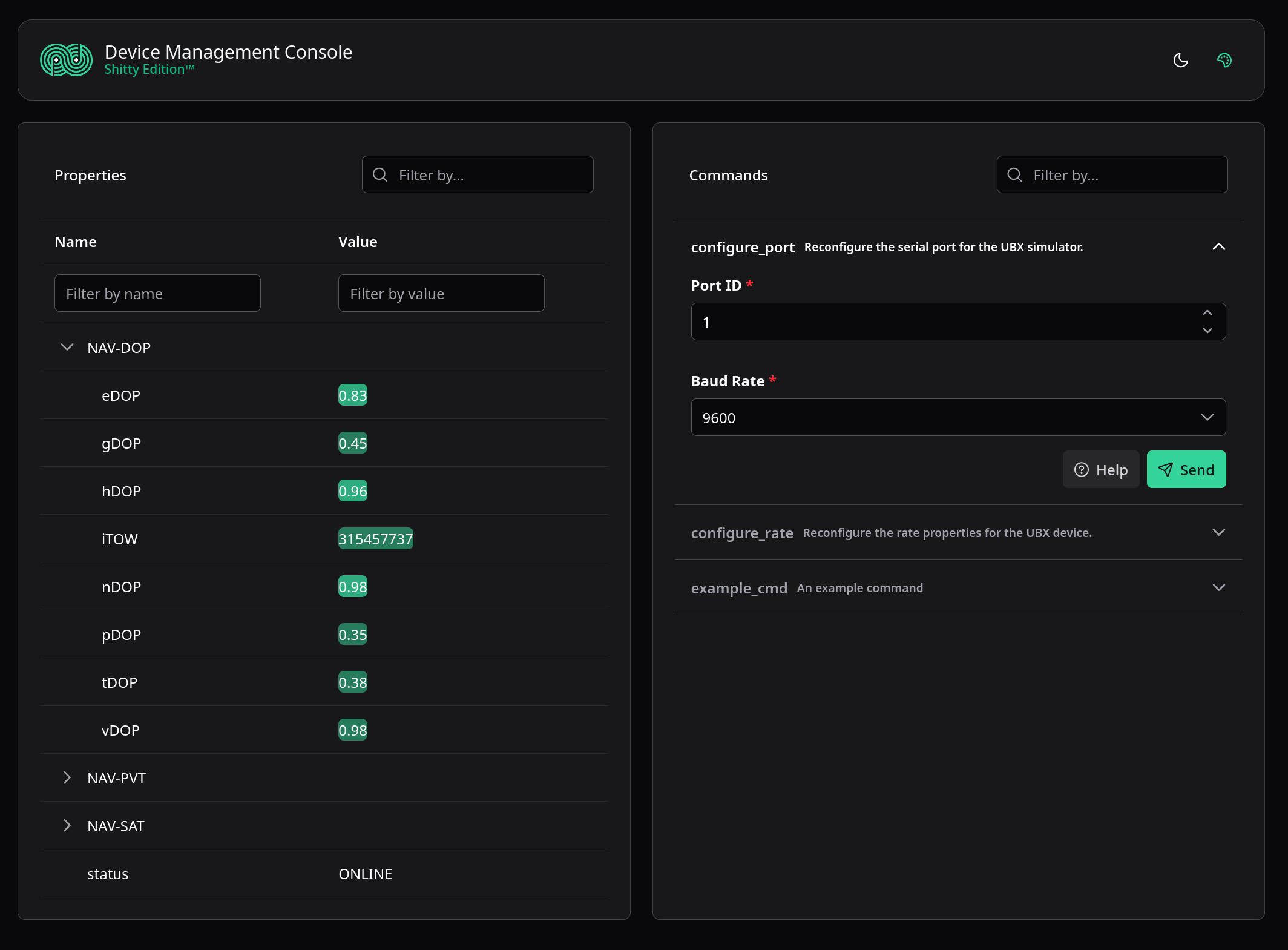Collapse the NAV-DOP property group
1288x950 pixels.
(67, 348)
